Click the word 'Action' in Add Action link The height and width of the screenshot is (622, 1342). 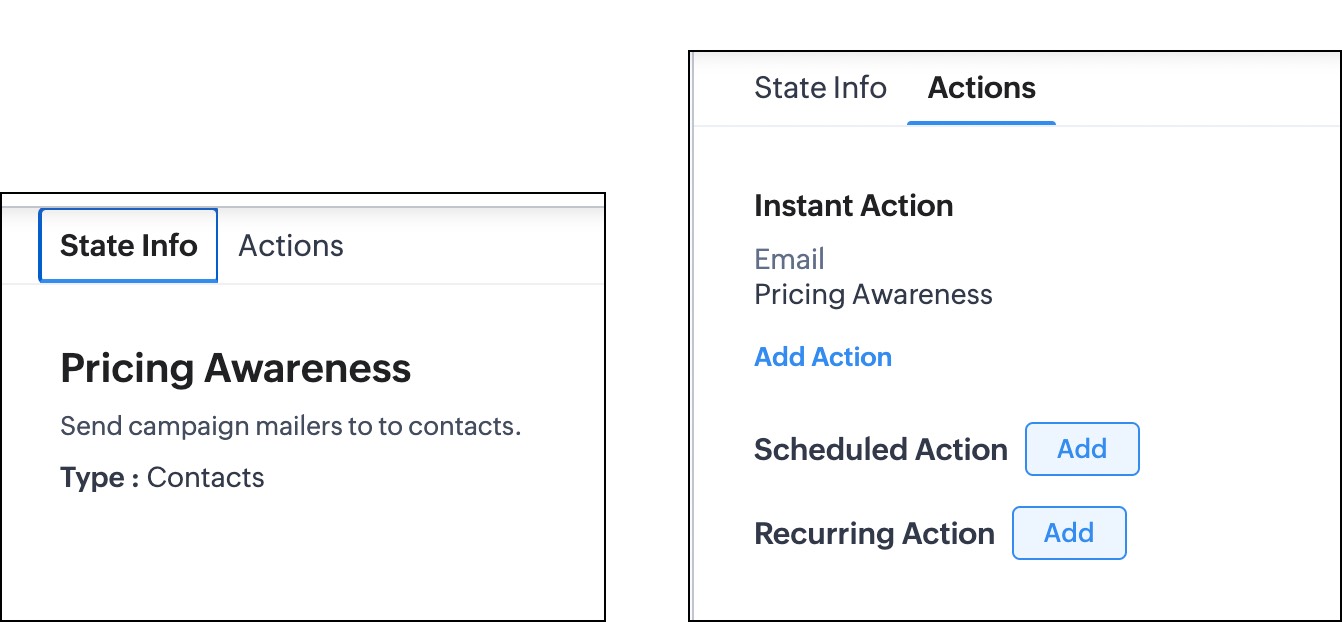click(852, 357)
